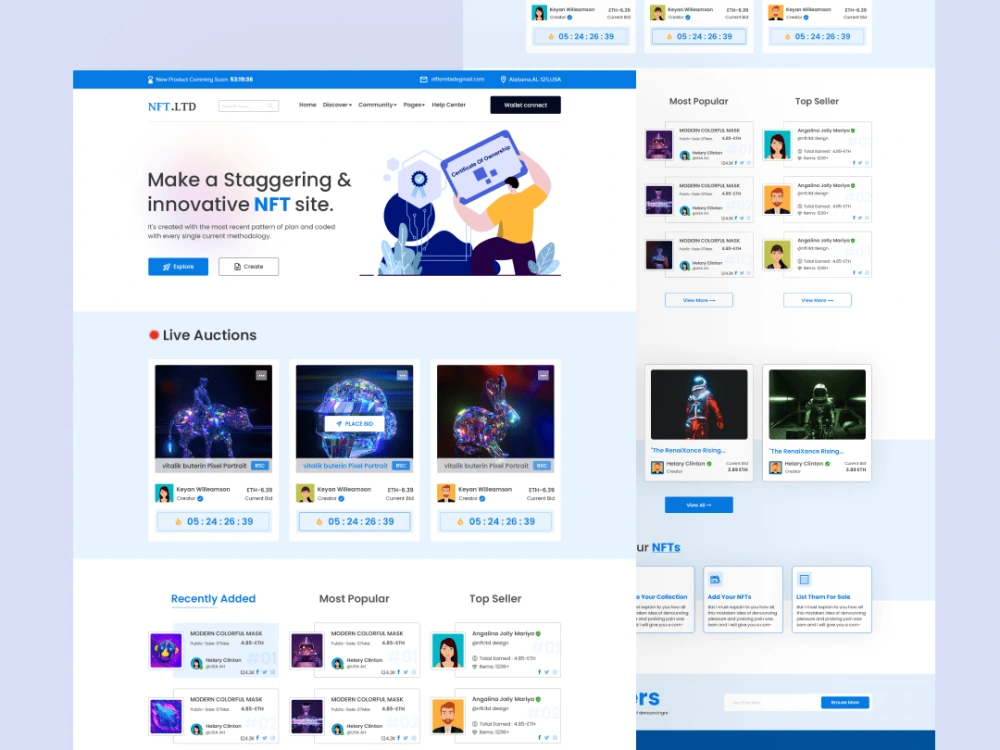Open the green astronaut artwork thumbnail
The image size is (1000, 750).
click(x=817, y=404)
